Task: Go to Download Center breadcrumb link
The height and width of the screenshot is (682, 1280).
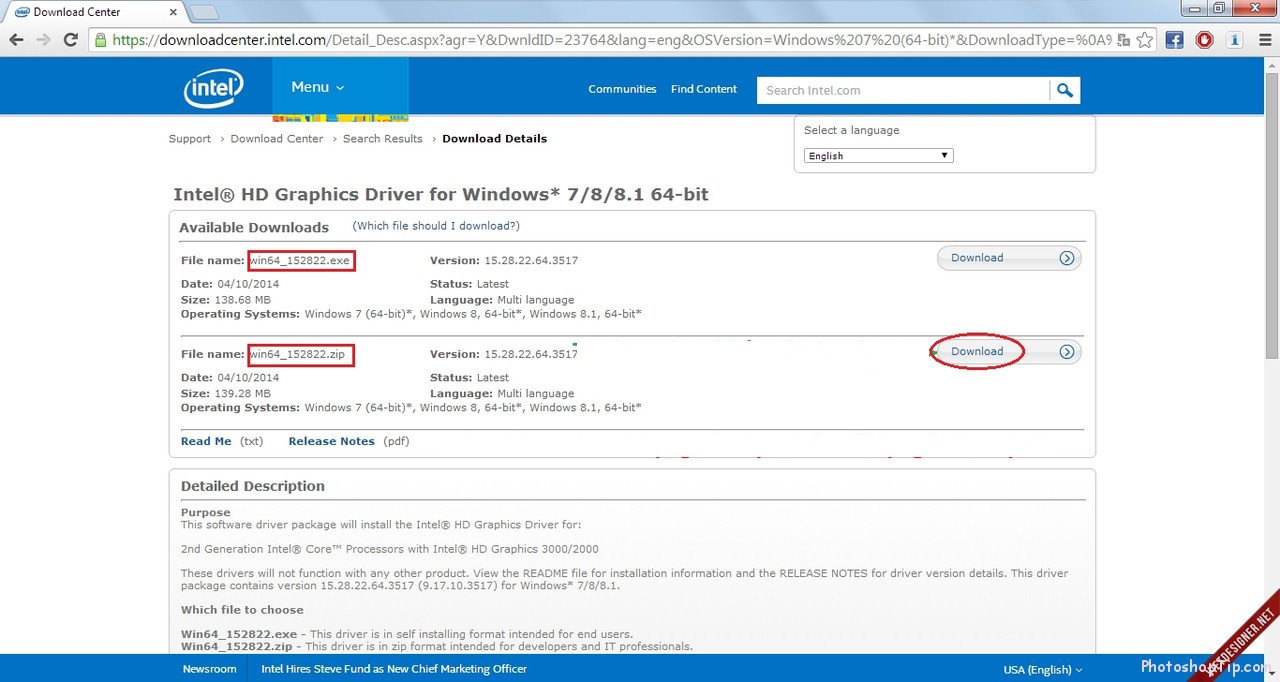Action: pyautogui.click(x=277, y=139)
